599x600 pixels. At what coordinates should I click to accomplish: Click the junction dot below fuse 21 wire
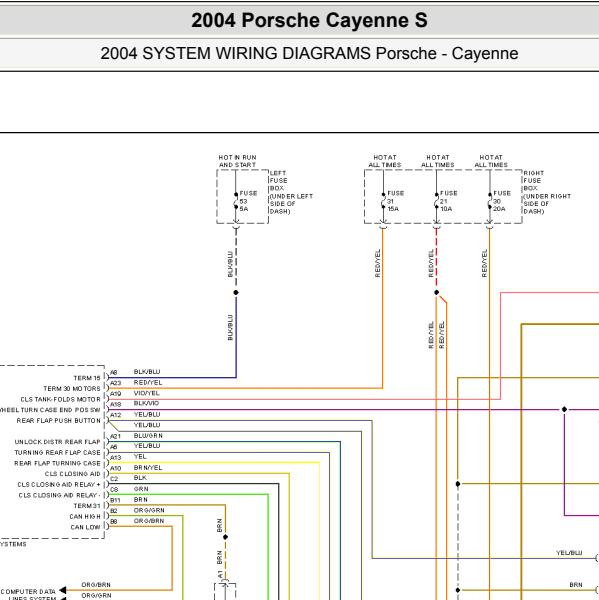(437, 293)
